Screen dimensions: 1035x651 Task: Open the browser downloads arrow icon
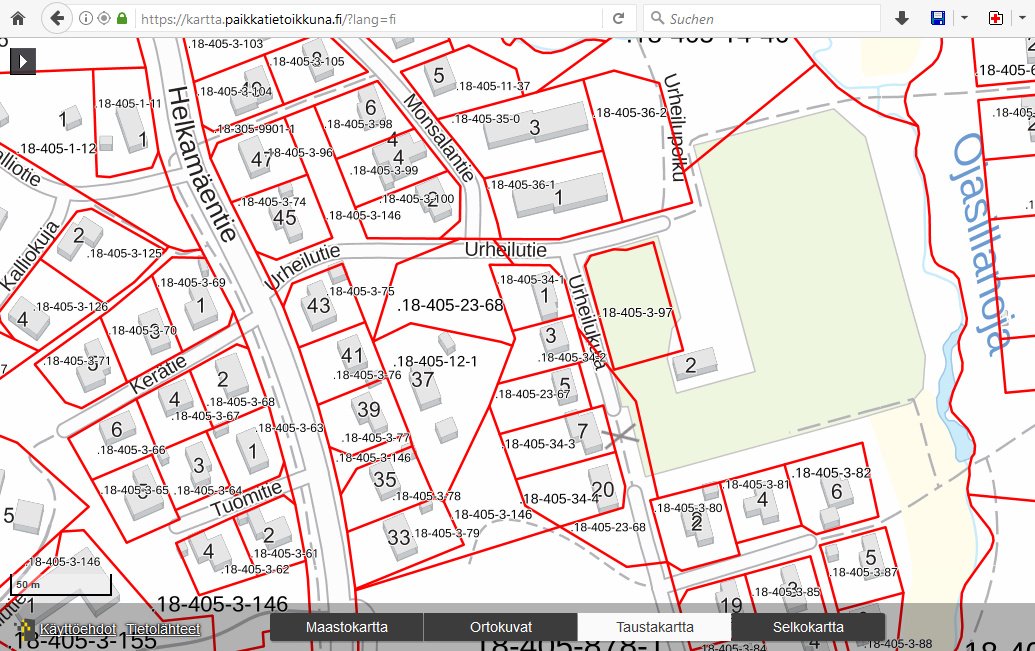click(x=901, y=18)
